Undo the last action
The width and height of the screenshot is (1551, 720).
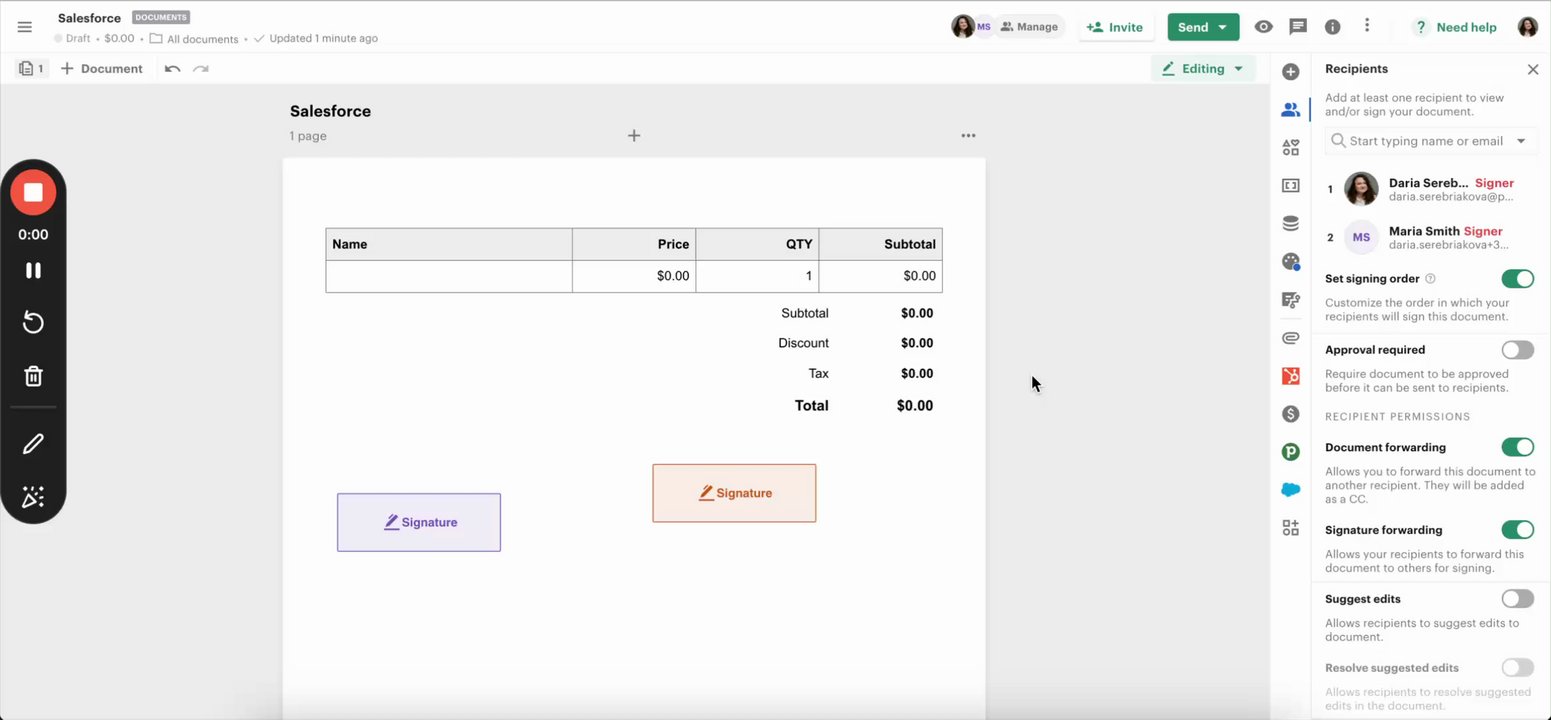173,69
